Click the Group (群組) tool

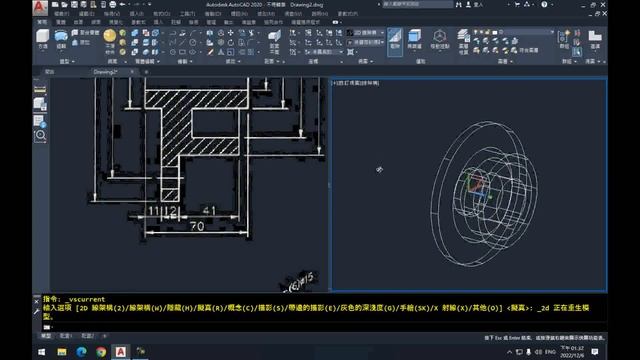[564, 39]
